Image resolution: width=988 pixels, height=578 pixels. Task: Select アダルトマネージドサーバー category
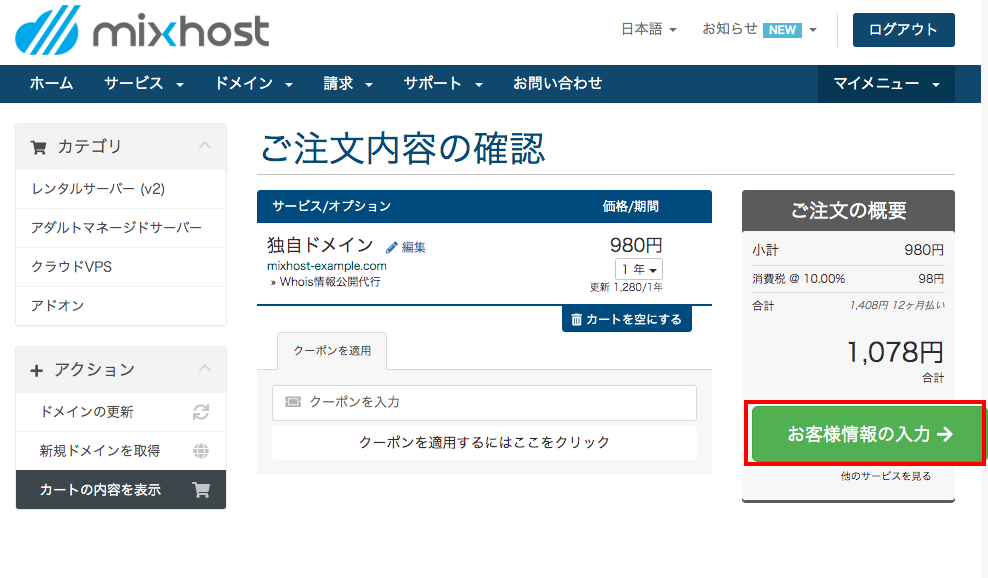pyautogui.click(x=121, y=228)
